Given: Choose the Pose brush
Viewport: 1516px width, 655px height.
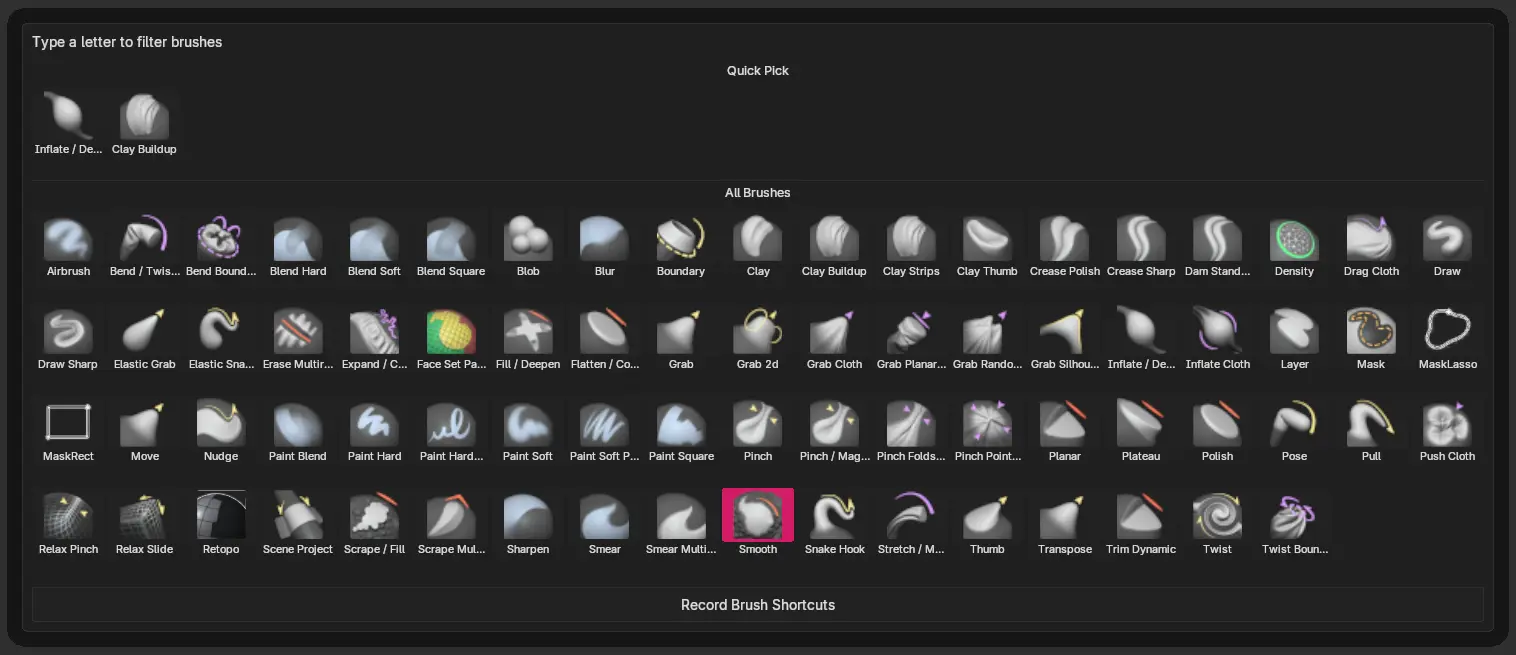Looking at the screenshot, I should coord(1294,431).
